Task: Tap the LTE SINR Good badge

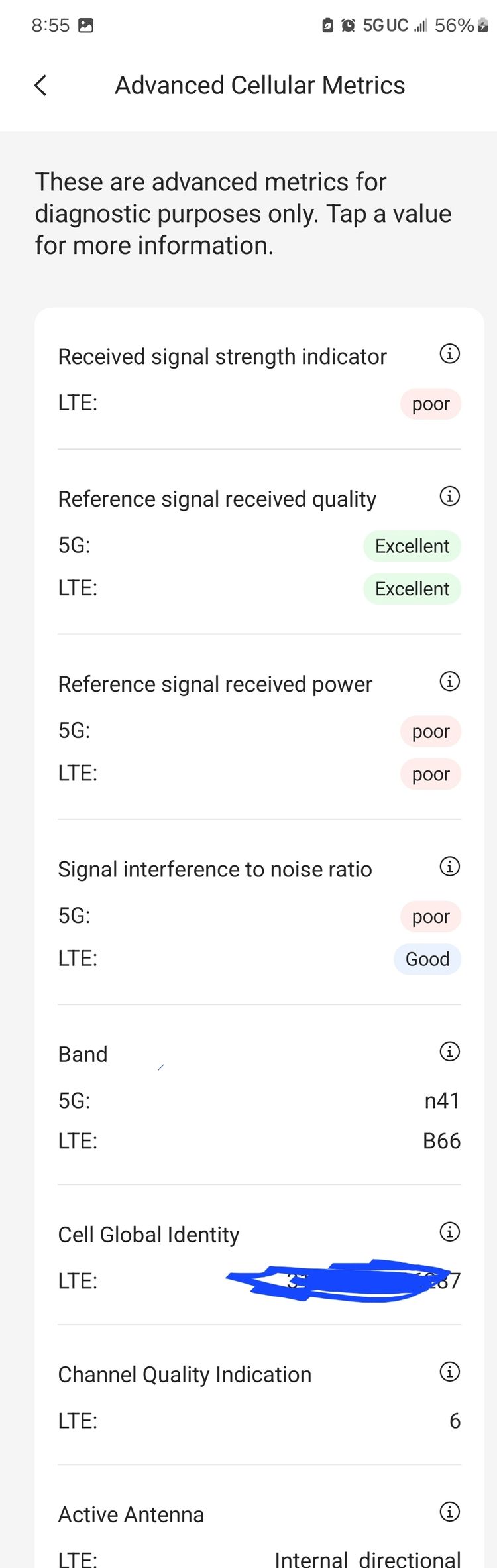Action: coord(427,959)
